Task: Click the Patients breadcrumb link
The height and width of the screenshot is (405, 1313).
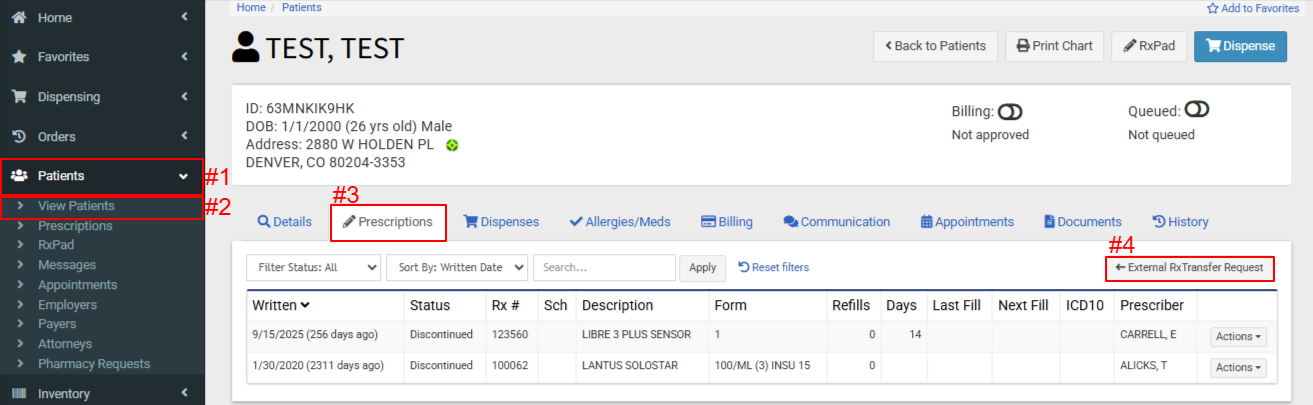Action: coord(302,7)
